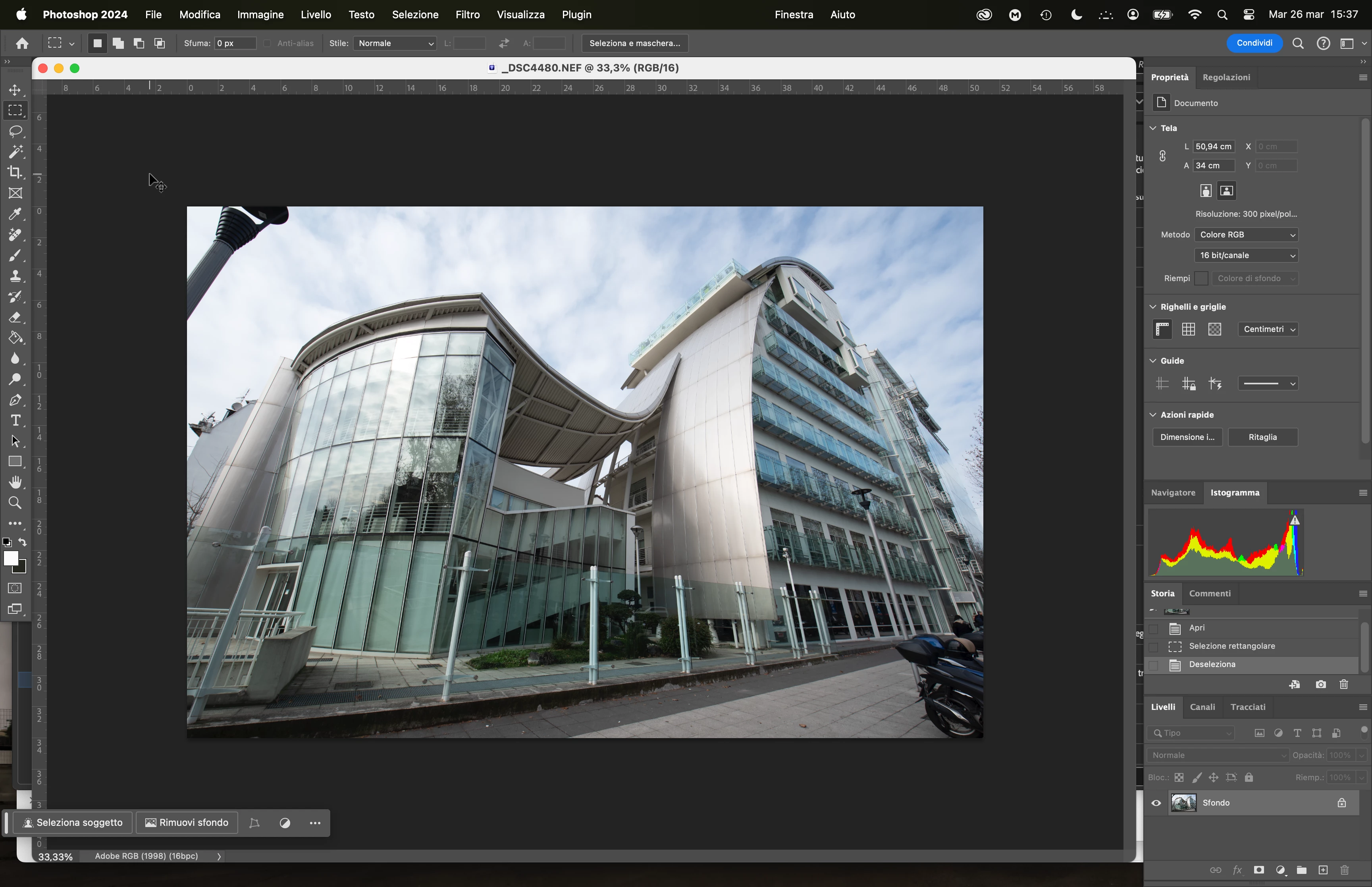This screenshot has width=1372, height=887.
Task: Create new snapshot in Storia panel
Action: tap(1320, 684)
